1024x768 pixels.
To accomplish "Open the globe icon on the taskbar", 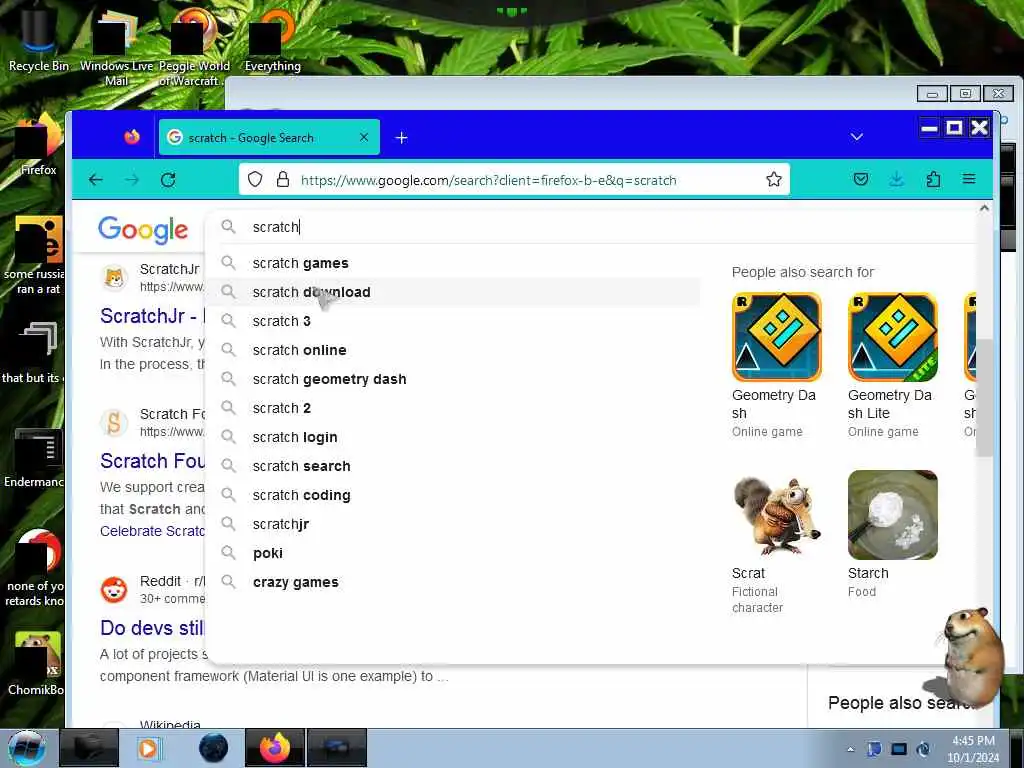I will [x=213, y=748].
